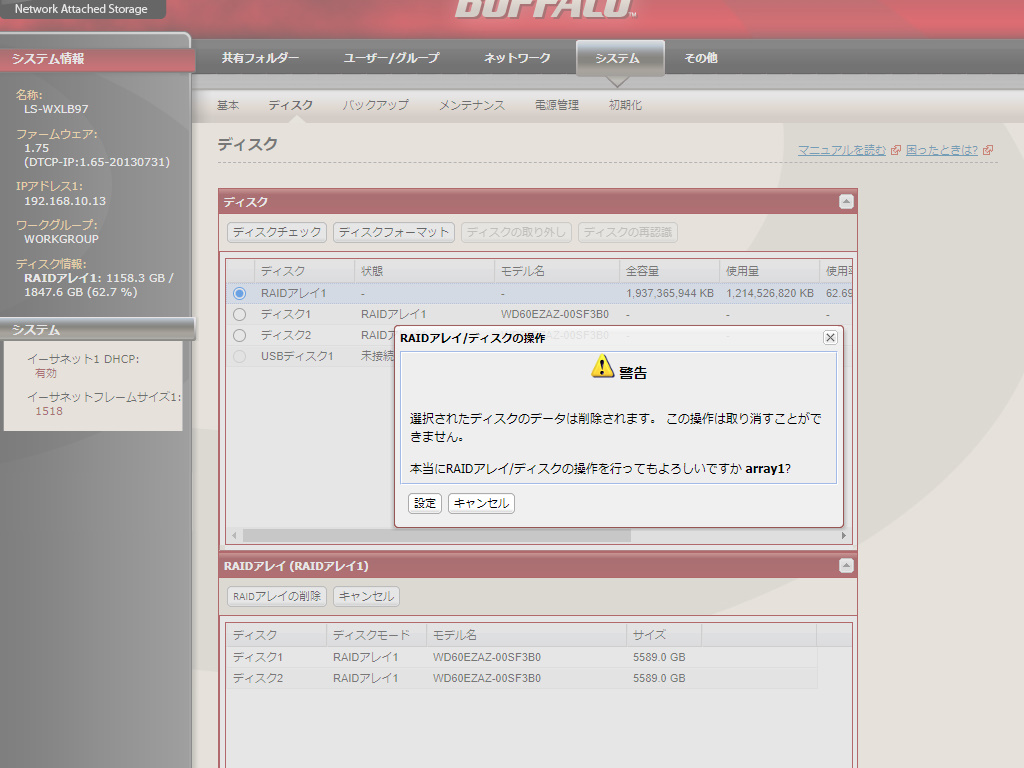1024x768 pixels.
Task: Collapse the ディスク panel with arrow icon
Action: tap(846, 202)
